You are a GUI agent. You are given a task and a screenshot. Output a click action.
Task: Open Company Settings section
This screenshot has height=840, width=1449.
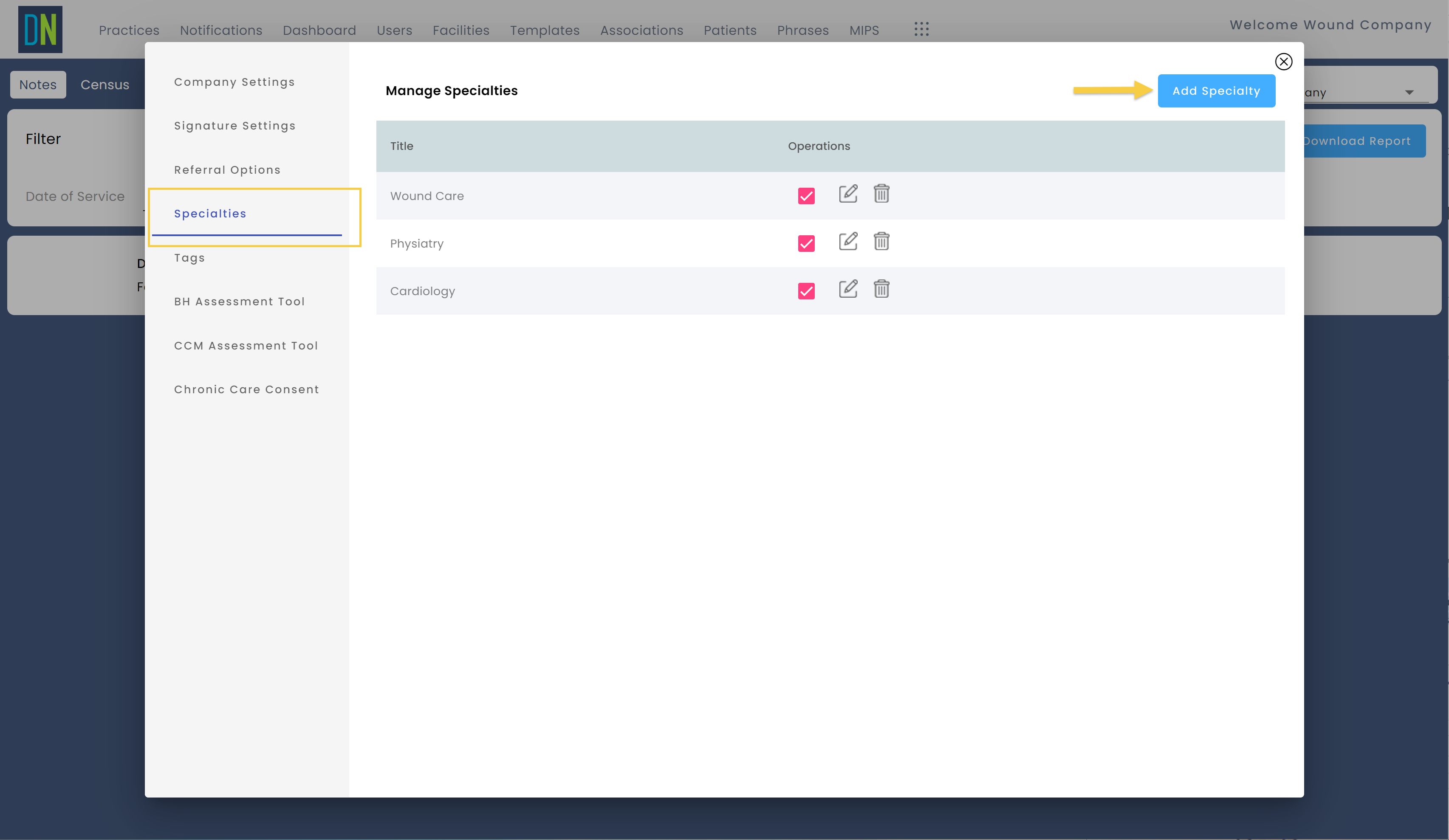pyautogui.click(x=234, y=82)
